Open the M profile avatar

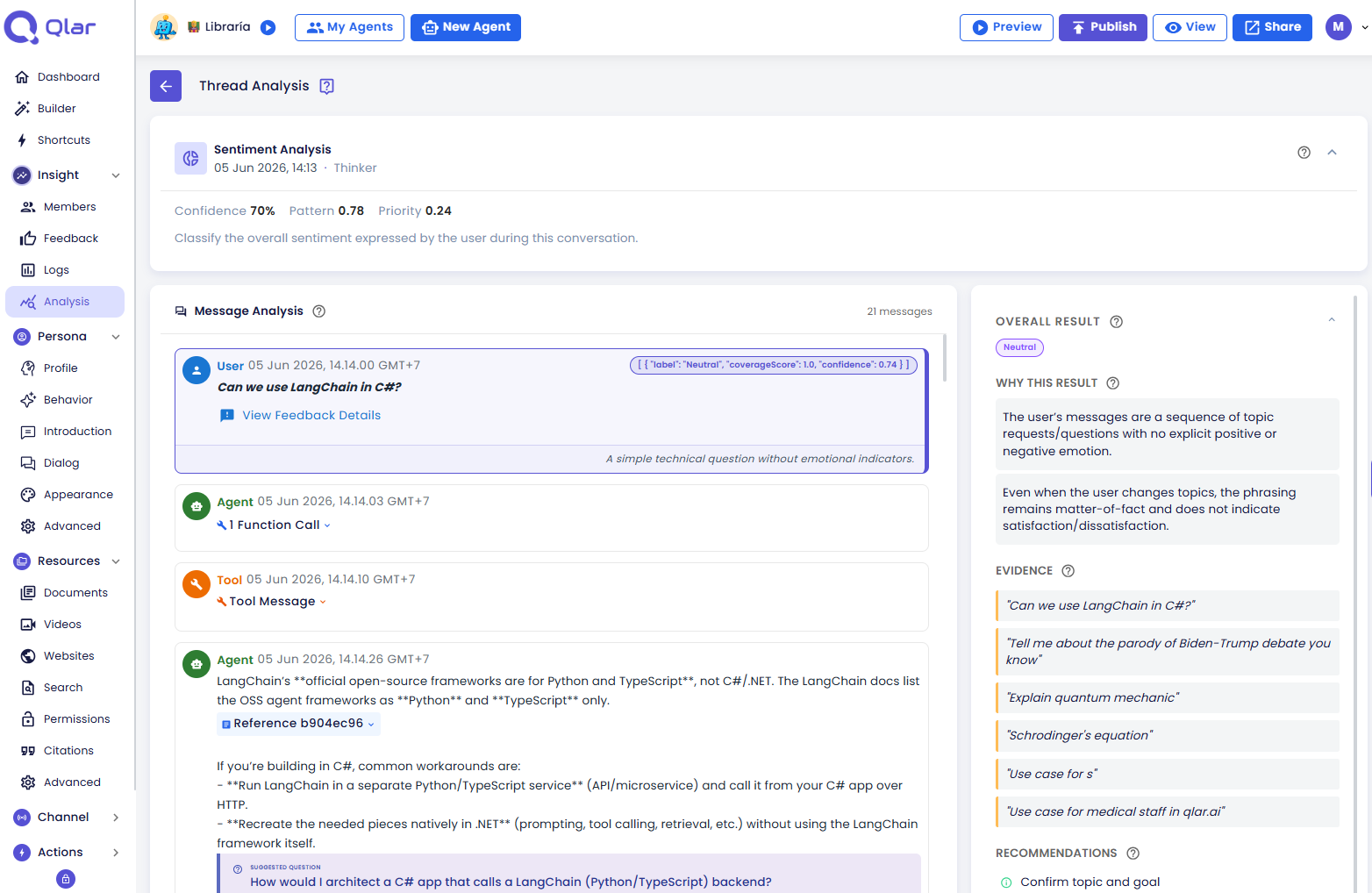[x=1338, y=27]
